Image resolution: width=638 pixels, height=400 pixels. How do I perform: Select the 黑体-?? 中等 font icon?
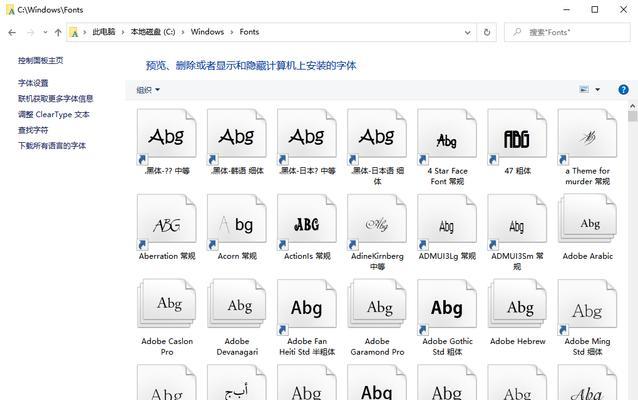167,137
